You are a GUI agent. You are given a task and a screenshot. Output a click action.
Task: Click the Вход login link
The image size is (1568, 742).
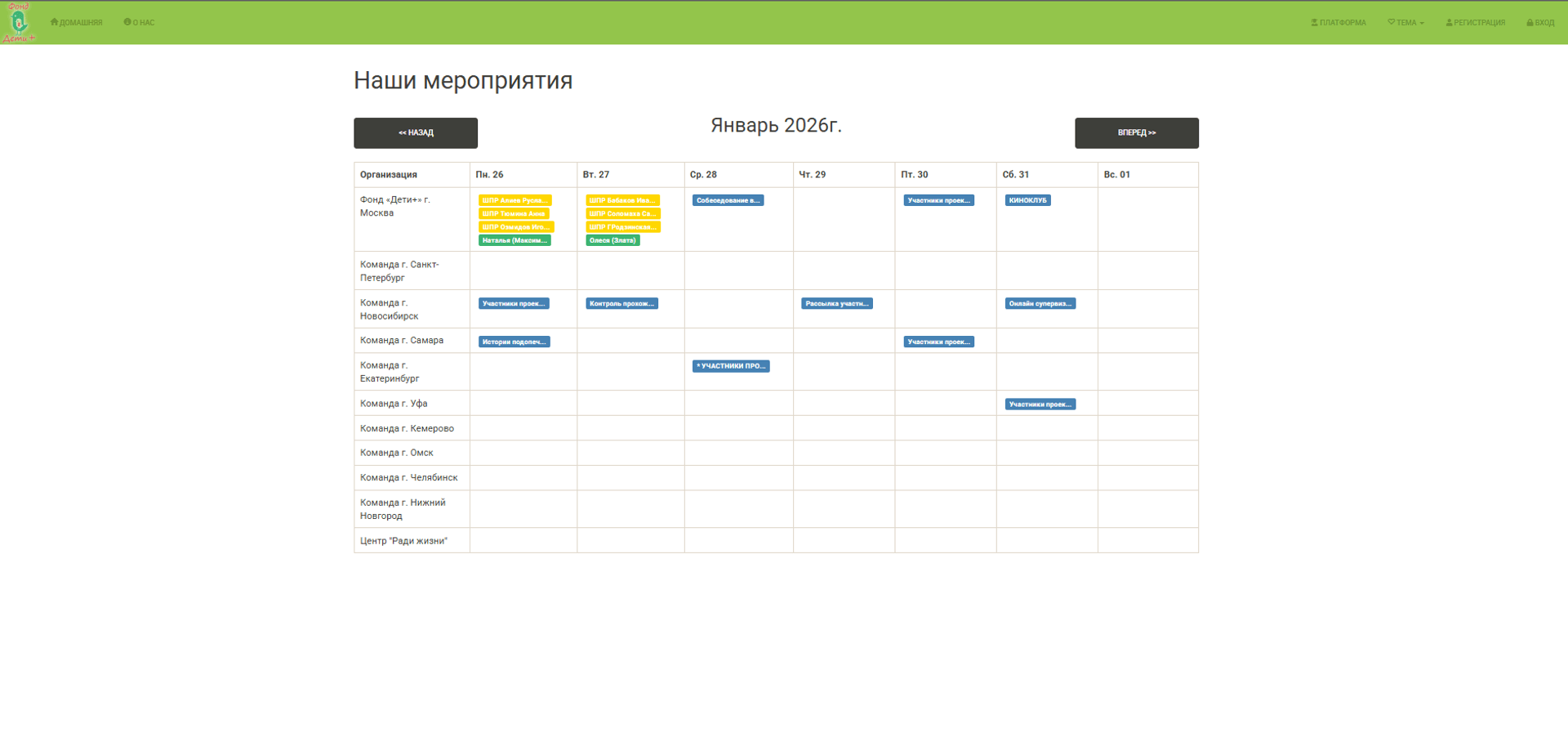tap(1540, 23)
